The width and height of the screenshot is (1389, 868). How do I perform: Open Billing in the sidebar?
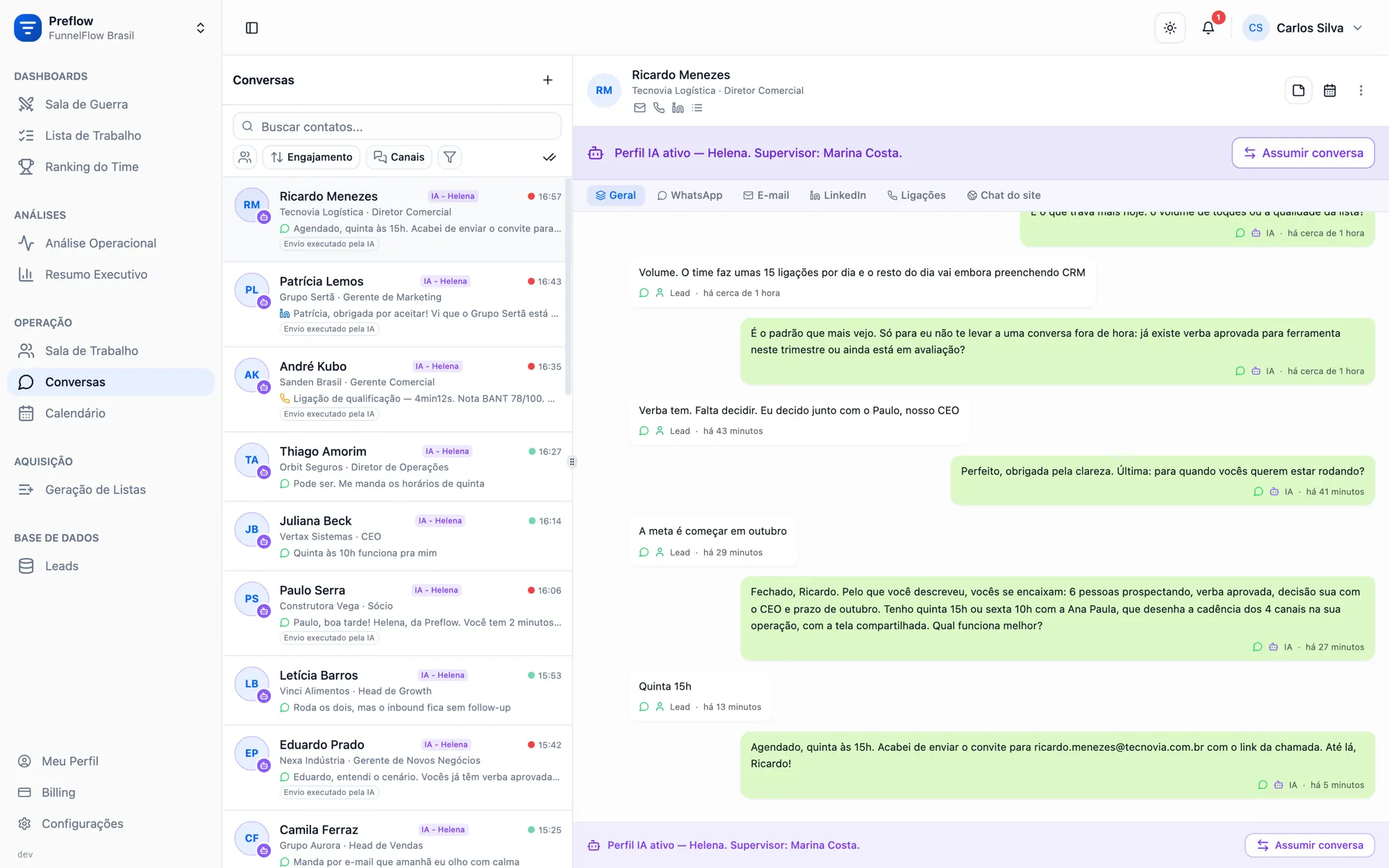(111, 792)
